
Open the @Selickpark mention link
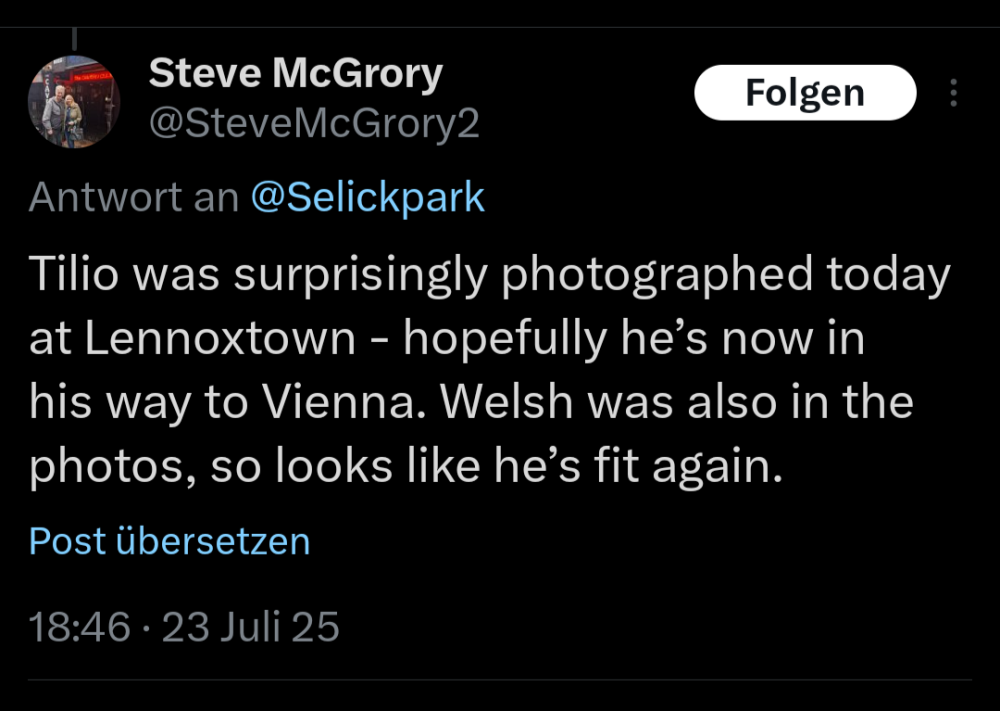point(366,197)
